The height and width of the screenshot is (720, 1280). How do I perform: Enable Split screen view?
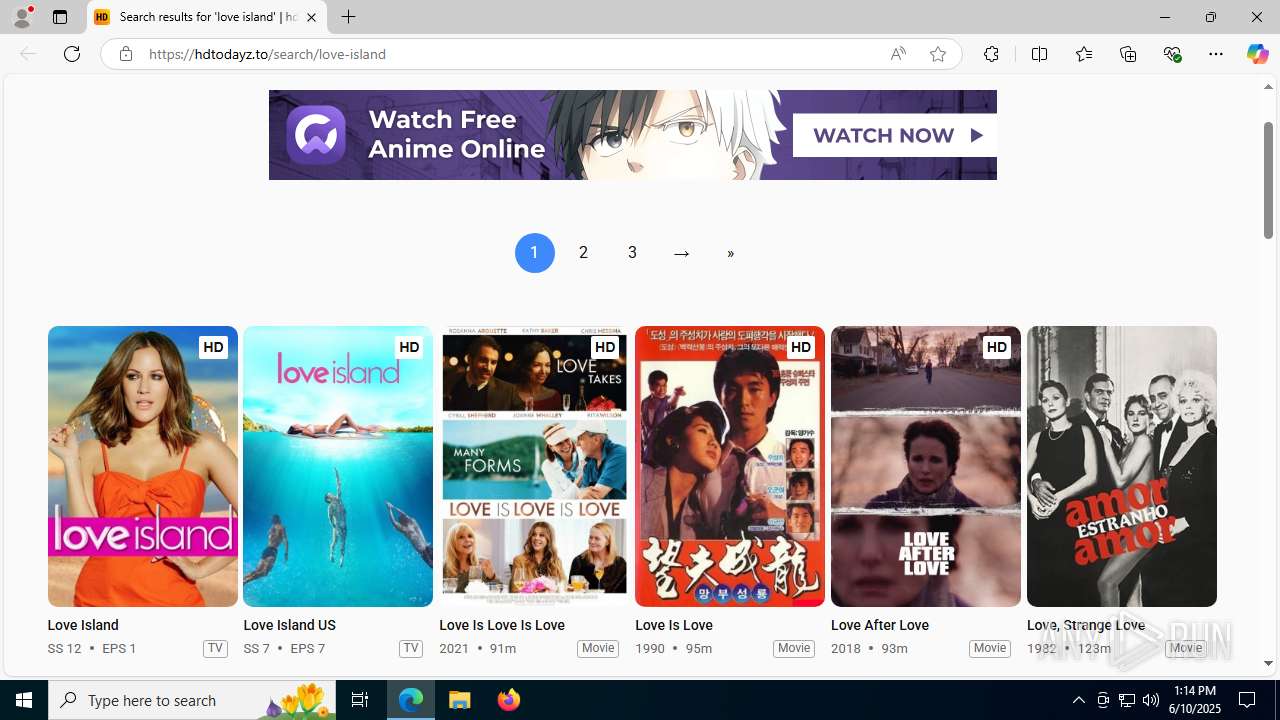pos(1039,54)
